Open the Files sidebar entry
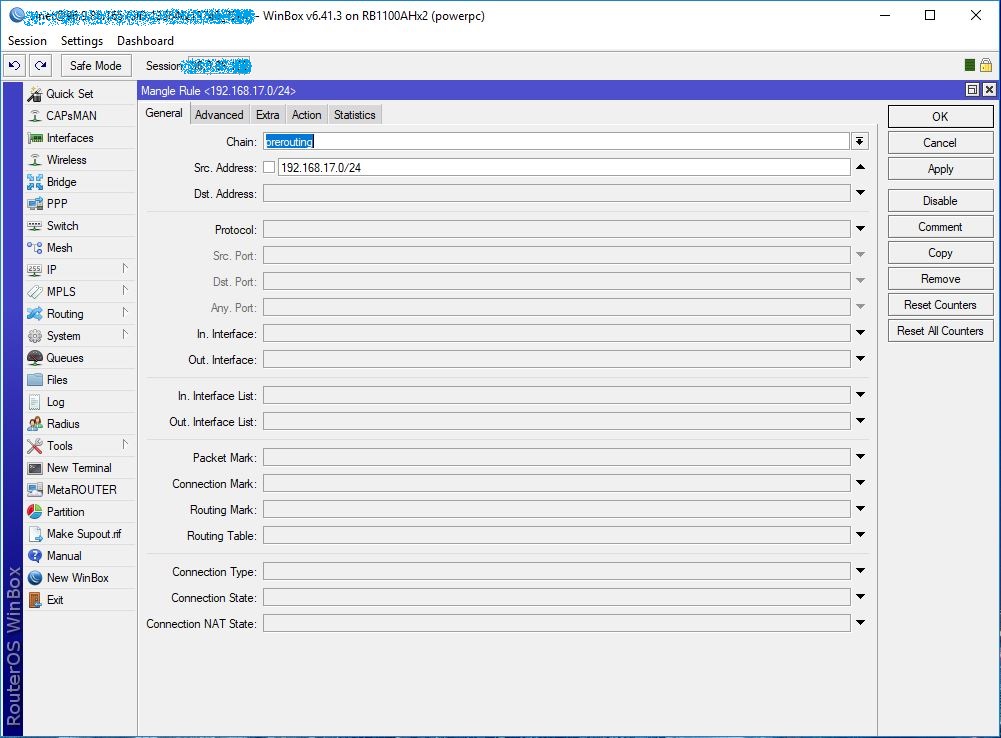The height and width of the screenshot is (738, 1001). point(80,380)
